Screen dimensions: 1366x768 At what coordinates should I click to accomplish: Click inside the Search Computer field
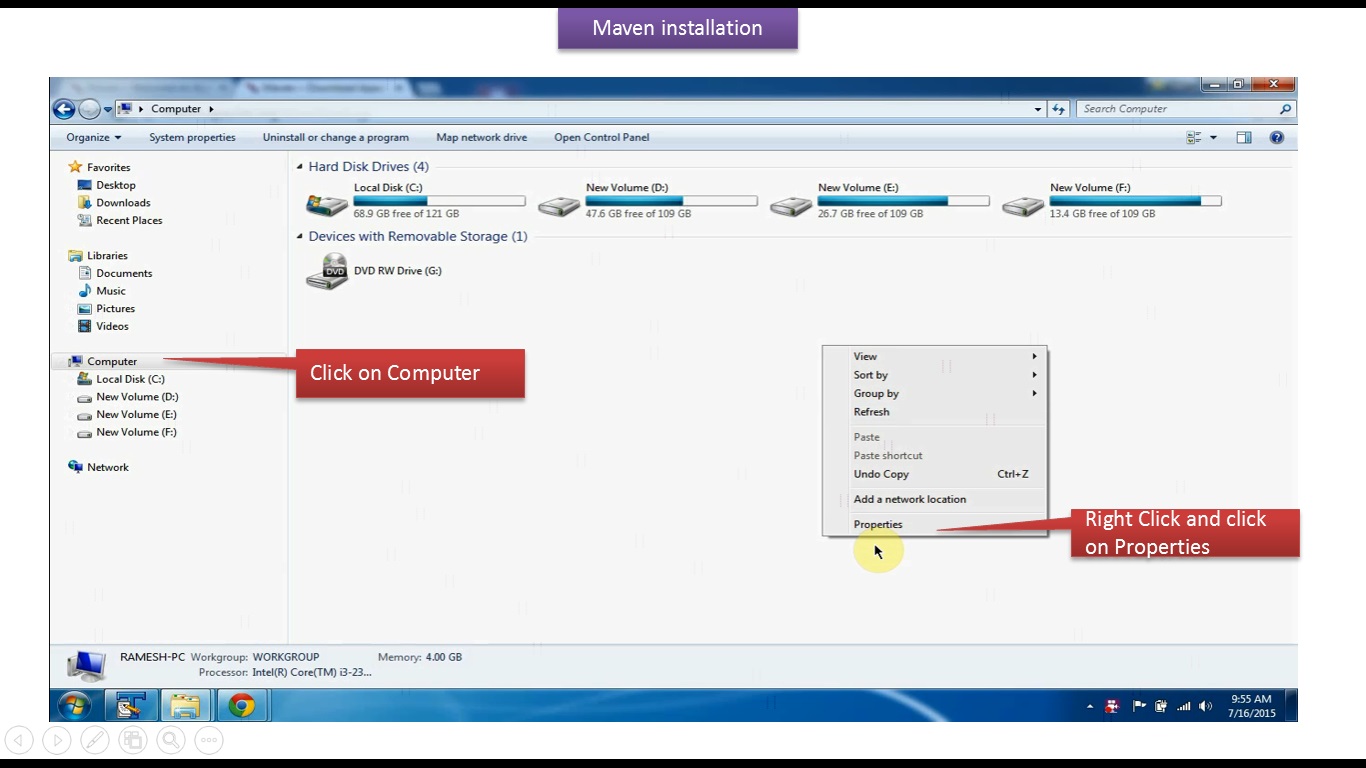click(x=1176, y=109)
